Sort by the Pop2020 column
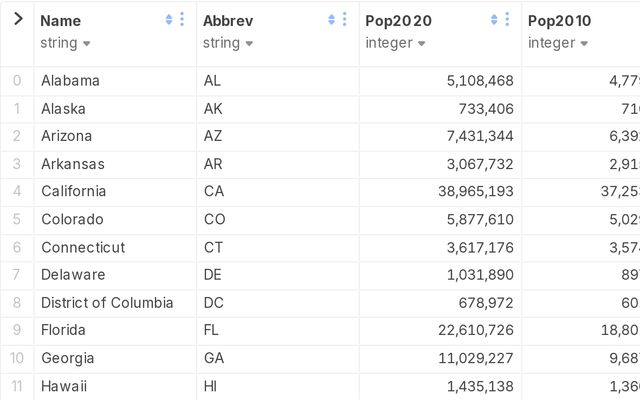Viewport: 640px width, 400px height. [x=494, y=20]
